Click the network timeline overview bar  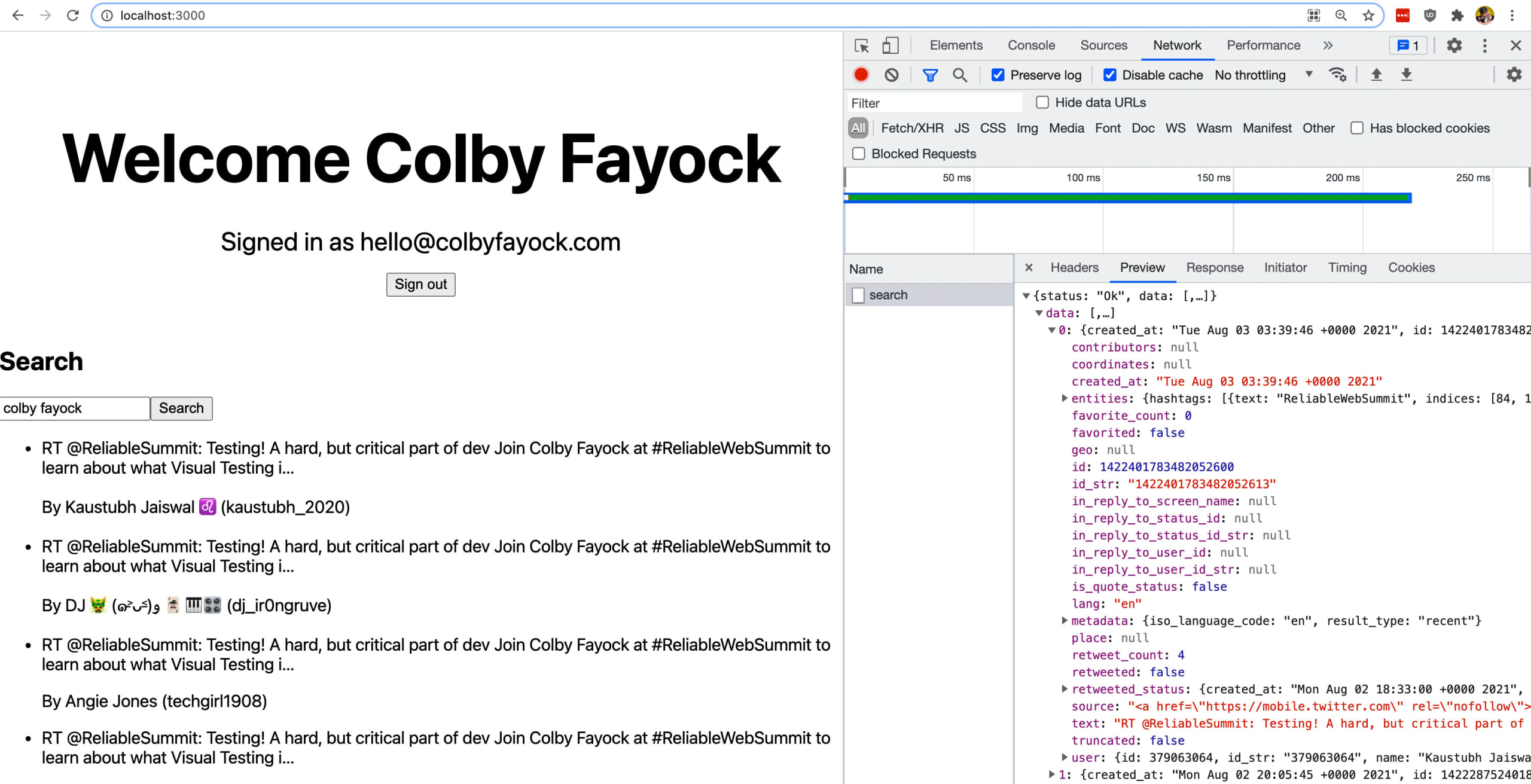[x=1128, y=198]
